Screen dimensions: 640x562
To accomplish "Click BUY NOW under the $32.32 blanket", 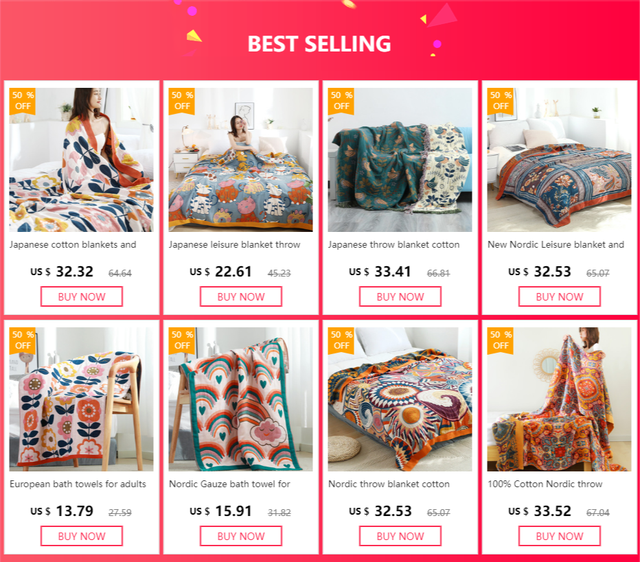I will tap(82, 296).
